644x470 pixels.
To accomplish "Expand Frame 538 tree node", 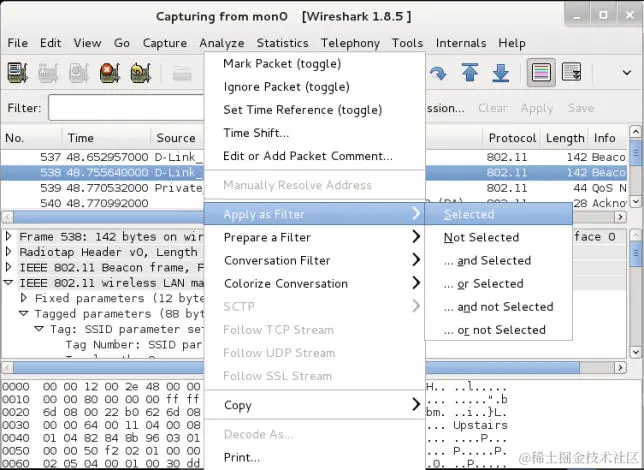I will click(x=8, y=236).
